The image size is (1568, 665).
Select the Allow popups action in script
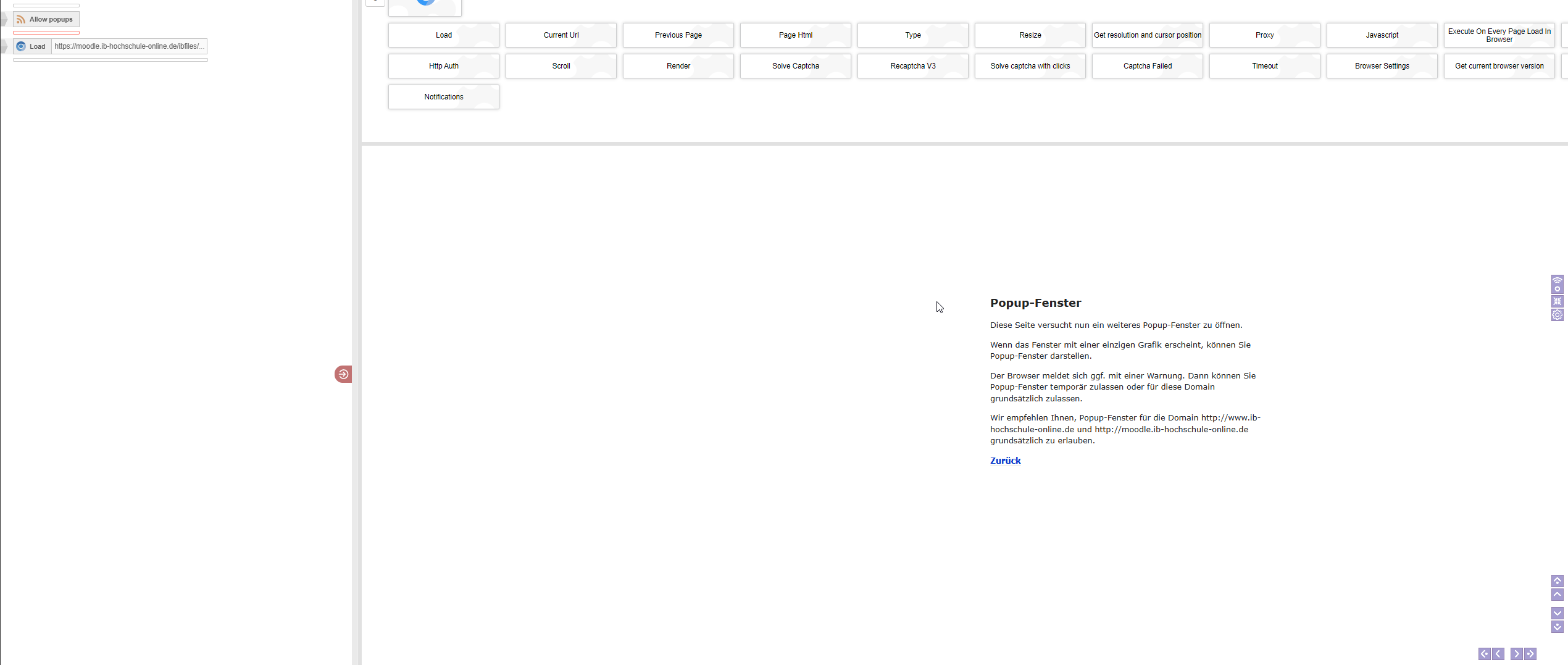(46, 19)
